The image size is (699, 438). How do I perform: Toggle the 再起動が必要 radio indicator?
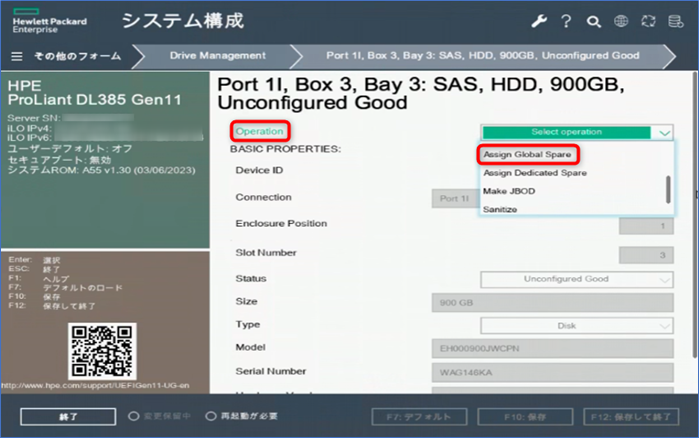[x=210, y=416]
